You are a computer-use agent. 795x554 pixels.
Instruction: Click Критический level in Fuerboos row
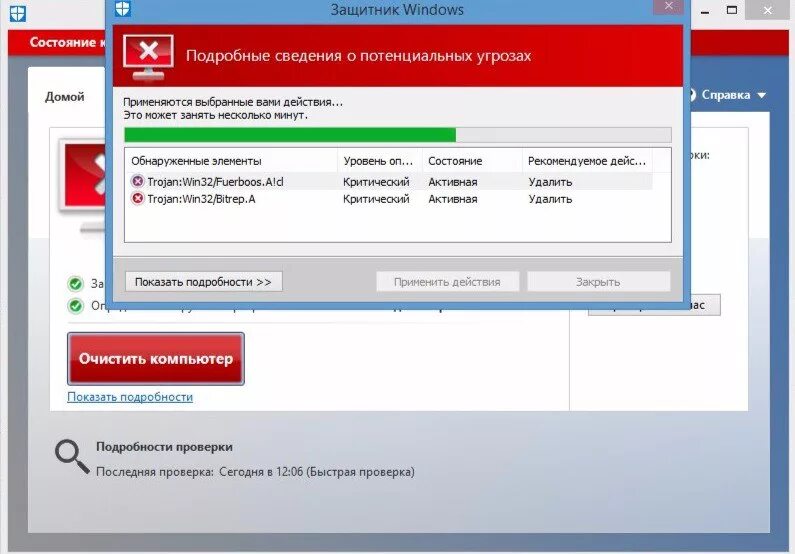376,182
